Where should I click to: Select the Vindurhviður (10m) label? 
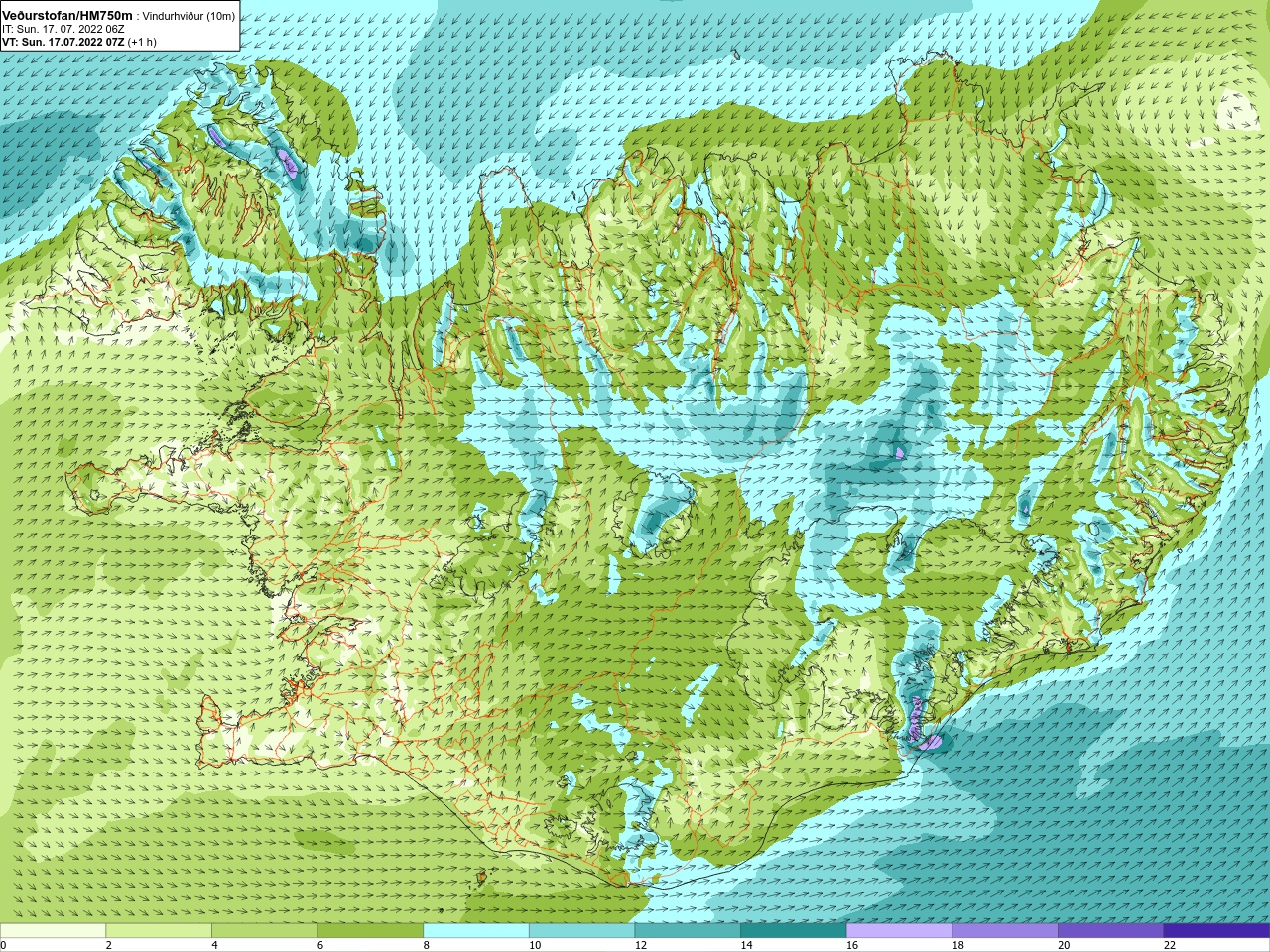click(190, 16)
